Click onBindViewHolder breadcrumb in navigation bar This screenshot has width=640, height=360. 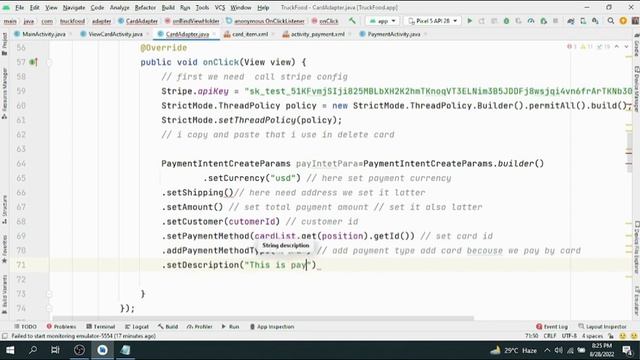click(192, 21)
